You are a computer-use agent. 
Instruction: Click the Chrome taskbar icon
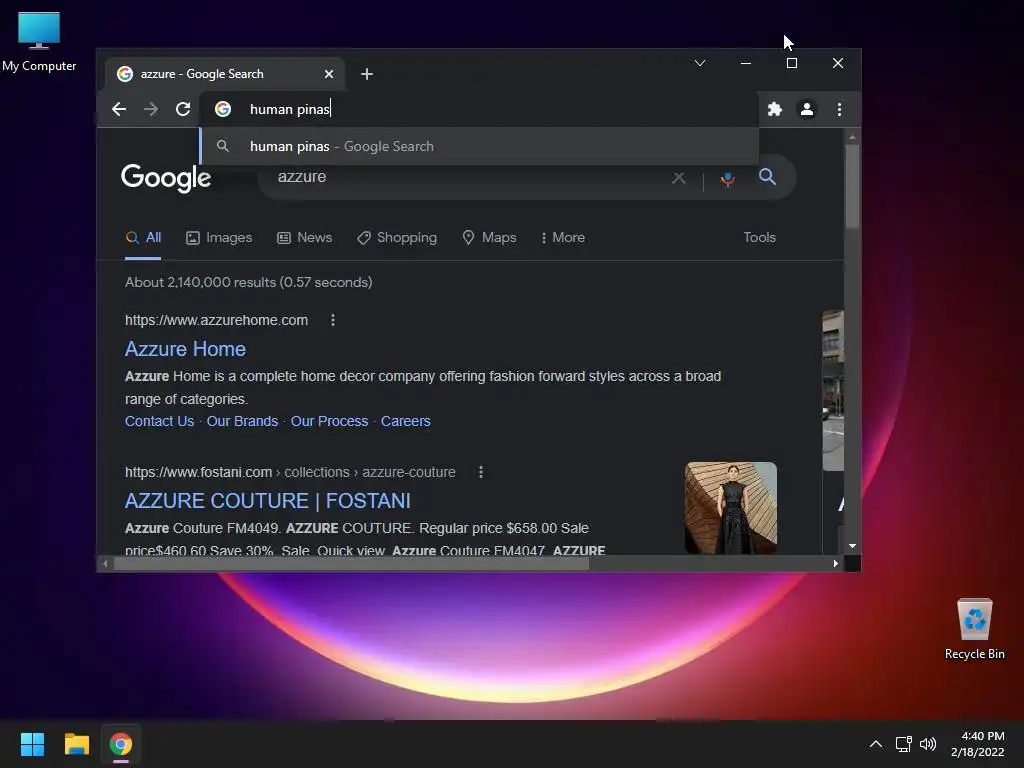pyautogui.click(x=121, y=744)
